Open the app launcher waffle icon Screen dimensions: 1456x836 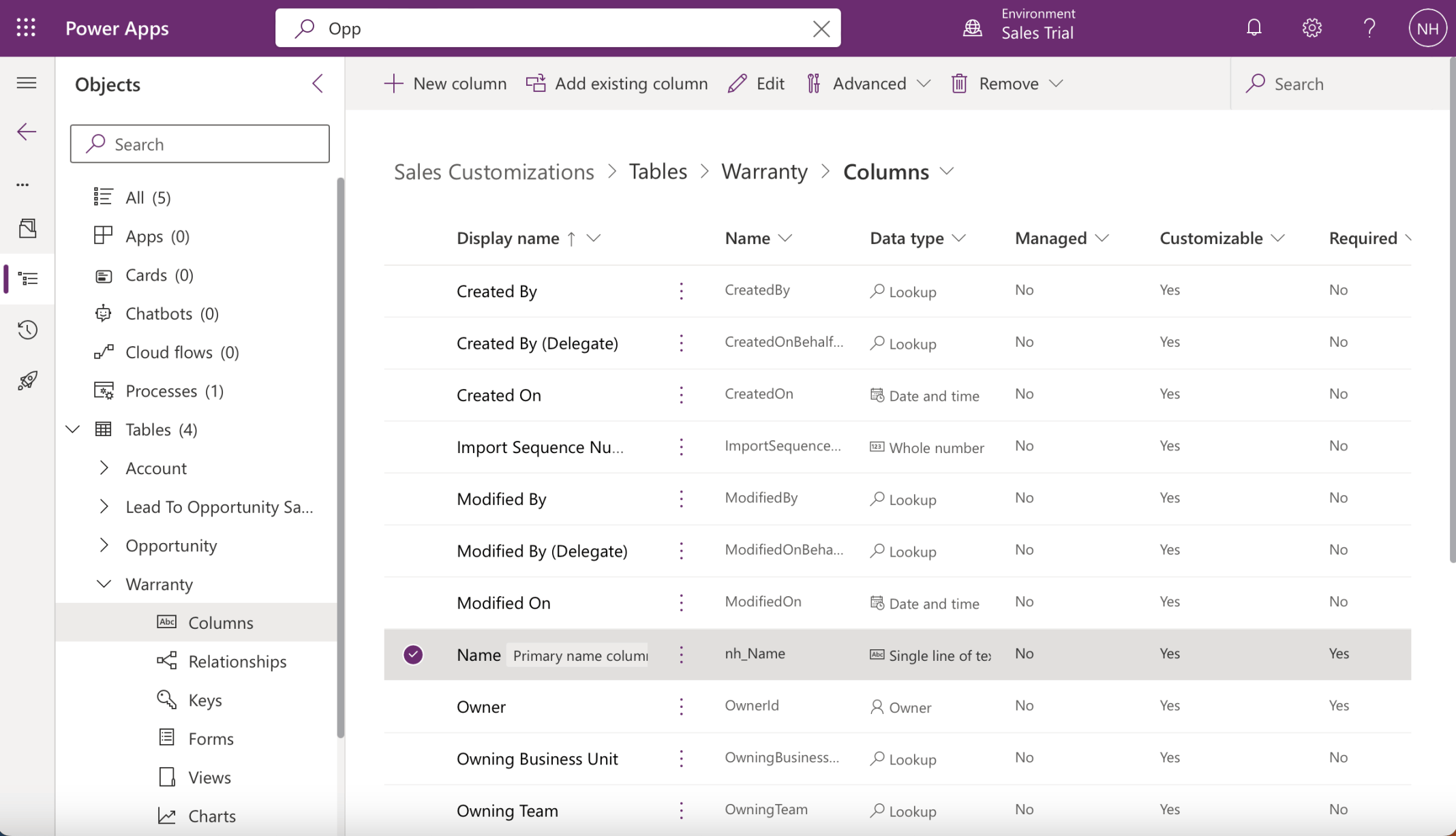pos(26,28)
